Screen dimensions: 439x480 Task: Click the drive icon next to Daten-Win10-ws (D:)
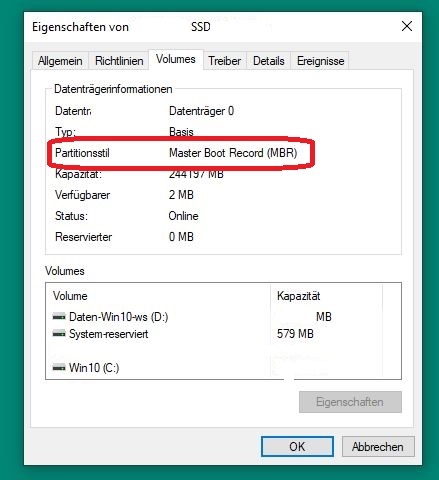(59, 317)
